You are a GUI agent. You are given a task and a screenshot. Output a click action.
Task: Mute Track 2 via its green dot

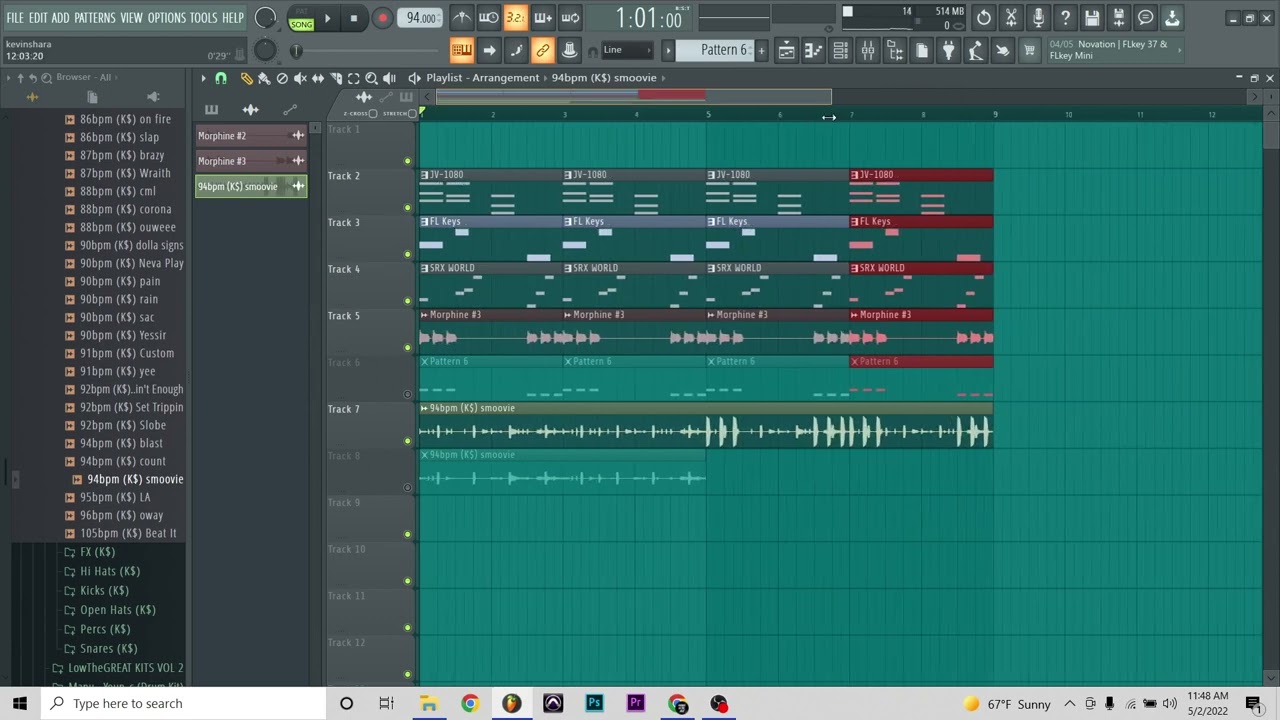point(407,208)
